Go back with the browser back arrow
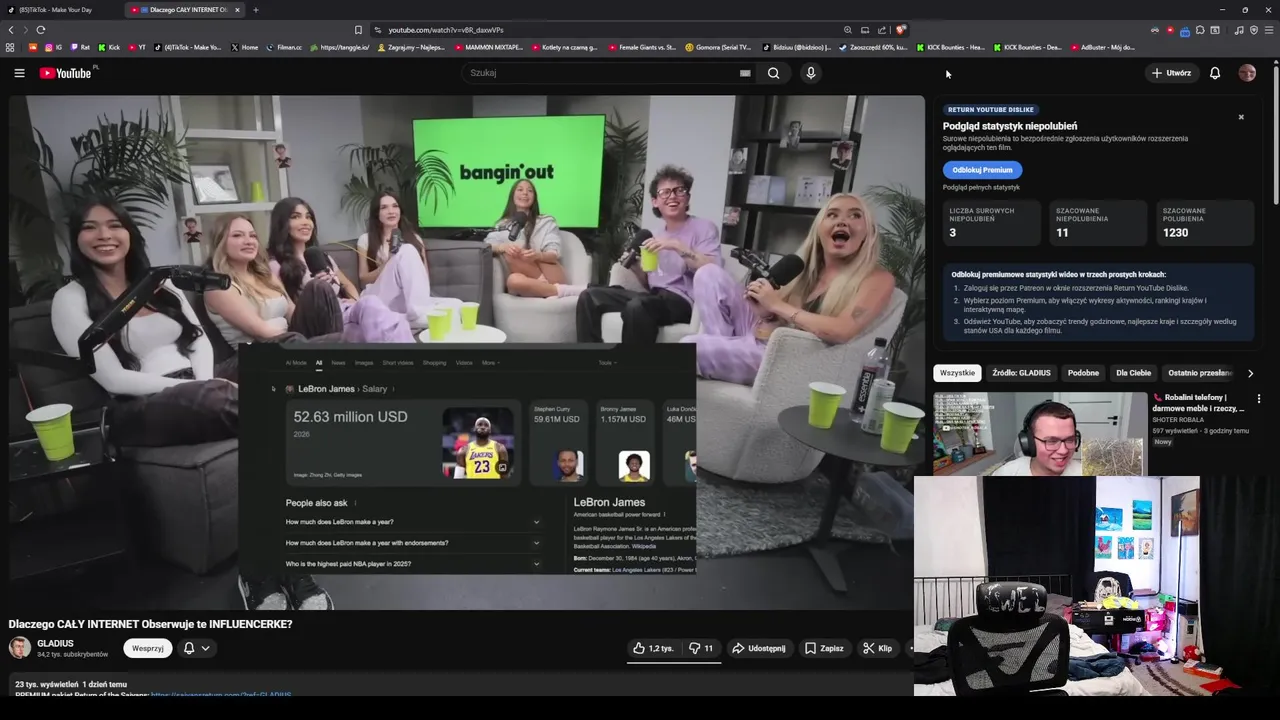 tap(11, 30)
